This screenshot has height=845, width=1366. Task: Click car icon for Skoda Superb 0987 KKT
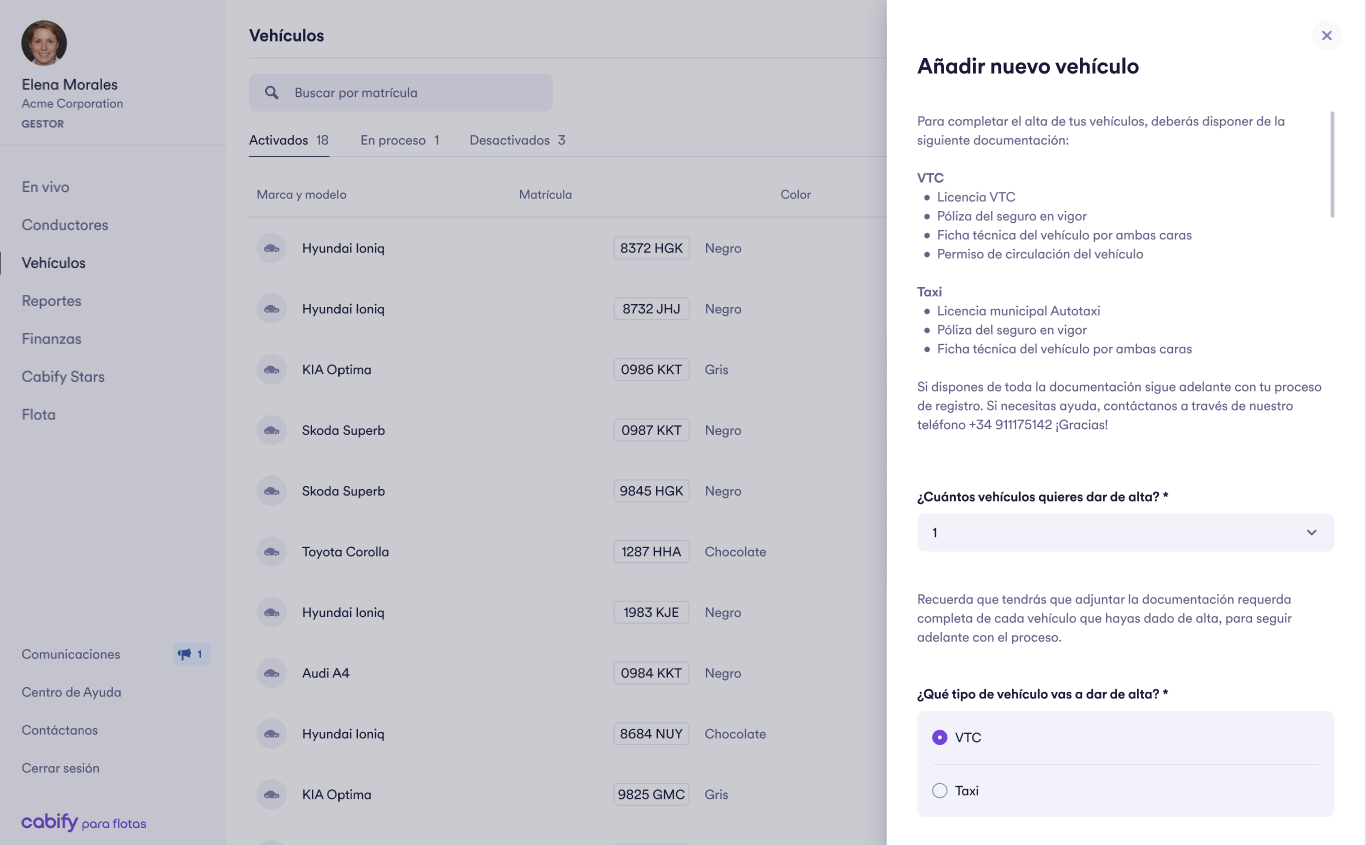coord(271,431)
